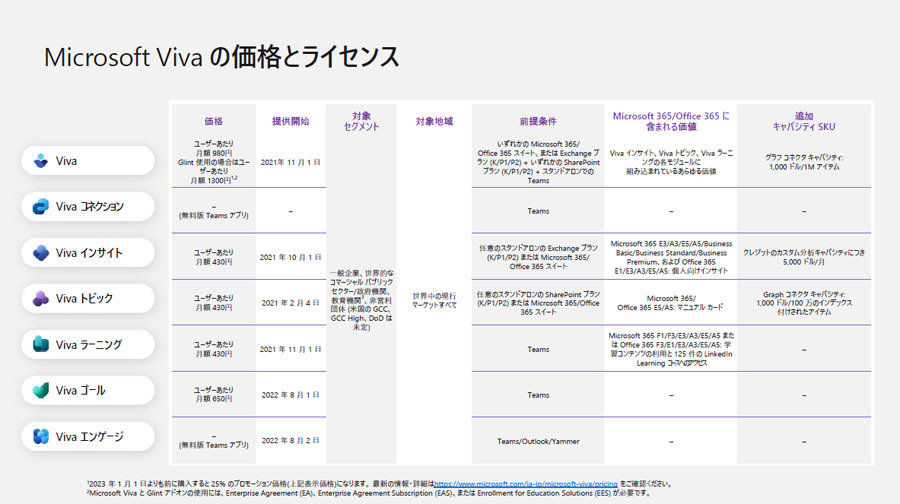
Task: Click the slide title Microsoft Viva の価格とライセンス
Action: (221, 57)
